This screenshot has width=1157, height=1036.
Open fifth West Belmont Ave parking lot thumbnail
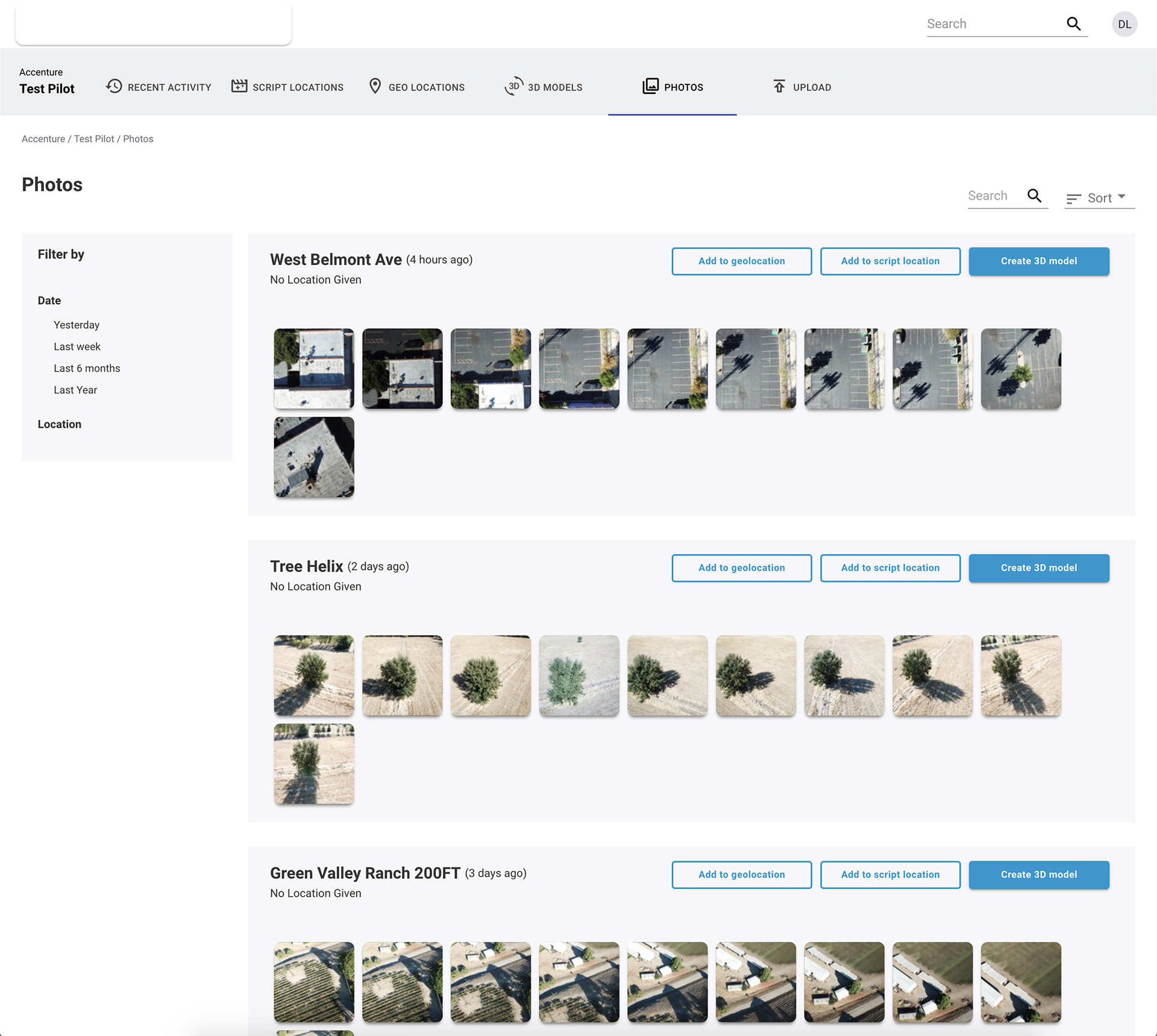point(667,368)
